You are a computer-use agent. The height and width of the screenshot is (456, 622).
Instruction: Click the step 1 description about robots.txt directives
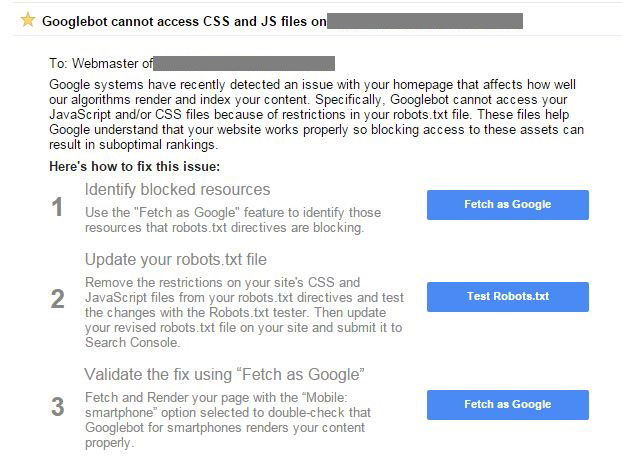click(x=233, y=220)
